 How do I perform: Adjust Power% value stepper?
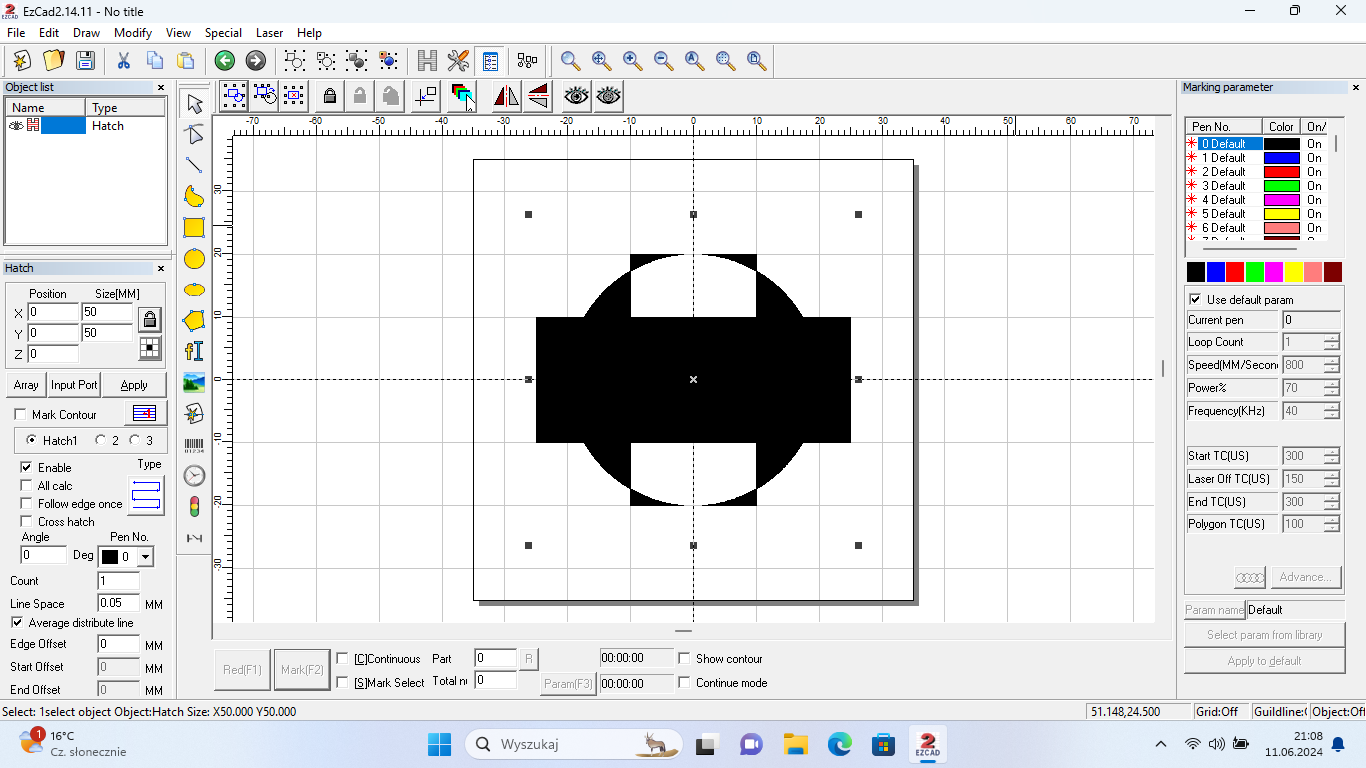pyautogui.click(x=1331, y=388)
